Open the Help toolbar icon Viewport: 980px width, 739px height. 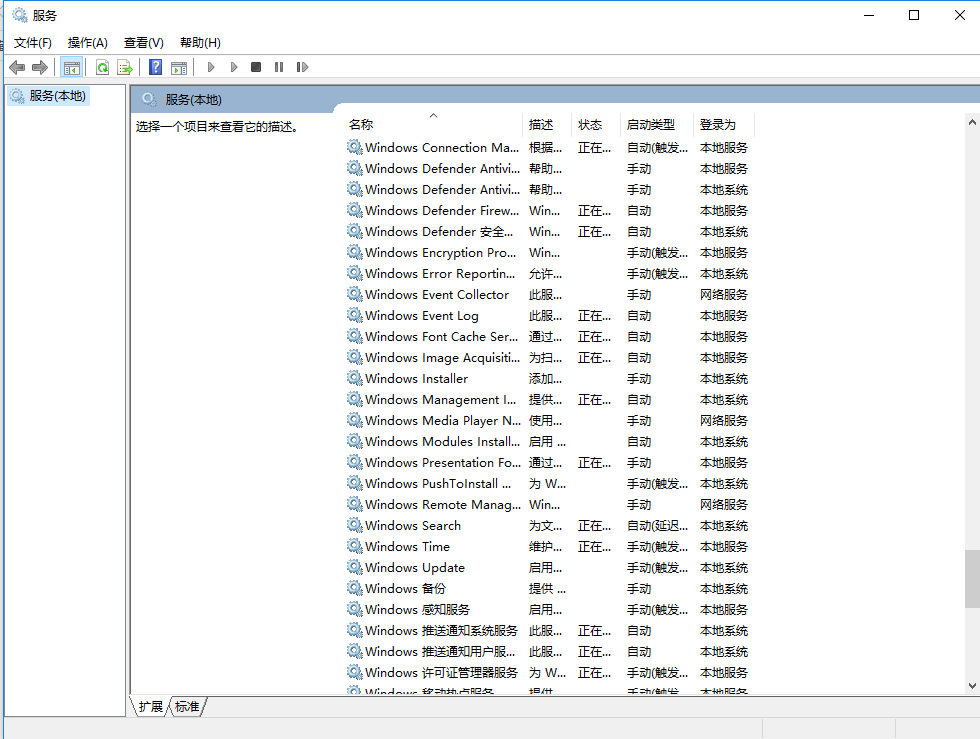156,67
